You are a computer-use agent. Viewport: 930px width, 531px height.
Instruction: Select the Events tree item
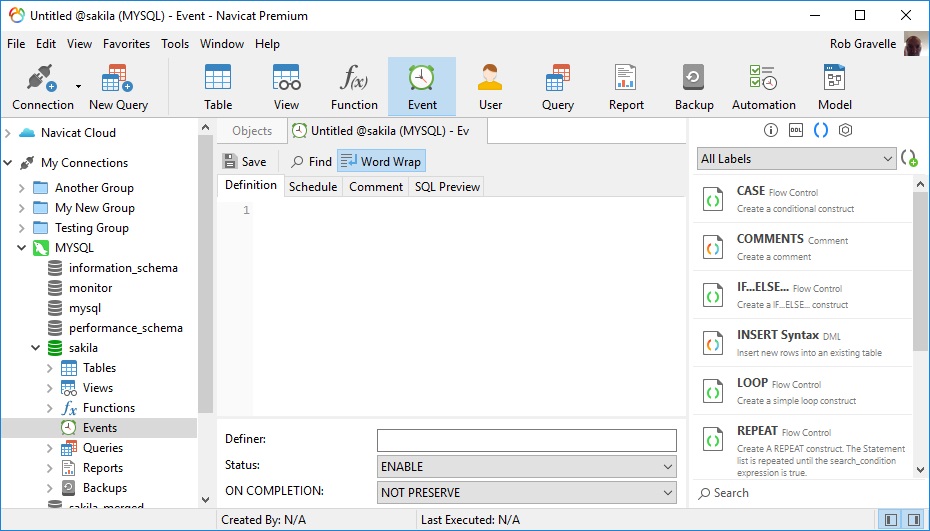99,428
